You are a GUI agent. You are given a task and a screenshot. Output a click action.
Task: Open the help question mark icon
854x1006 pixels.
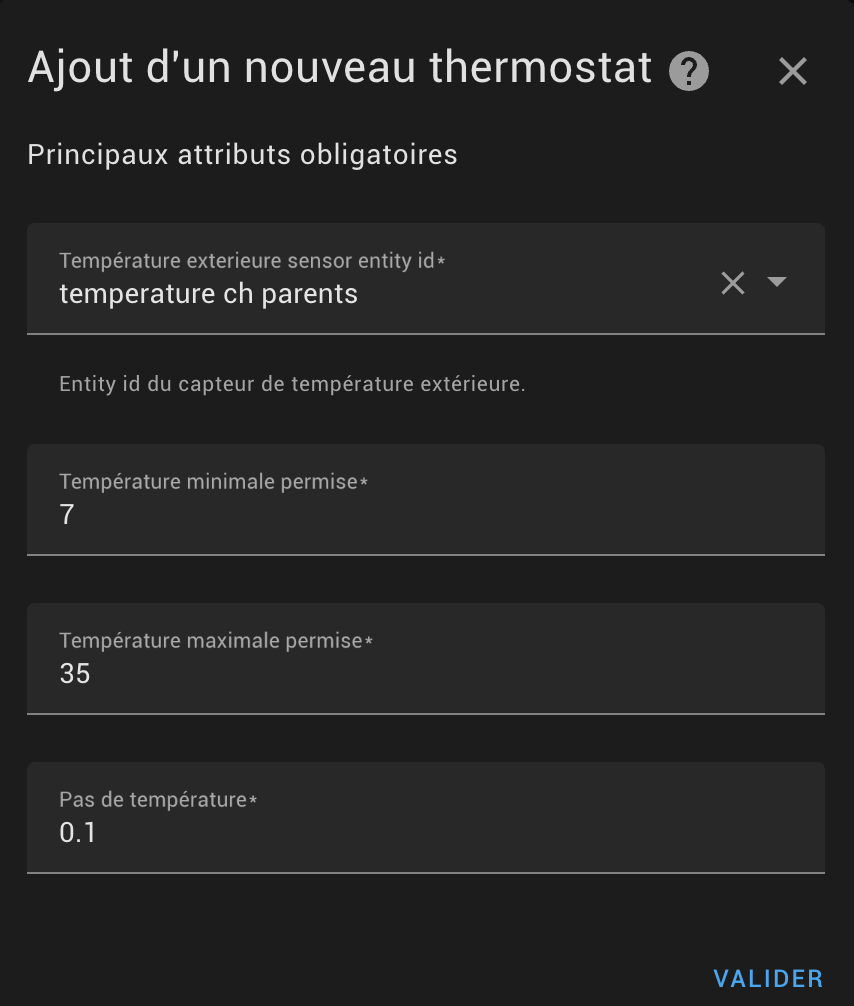click(x=689, y=72)
